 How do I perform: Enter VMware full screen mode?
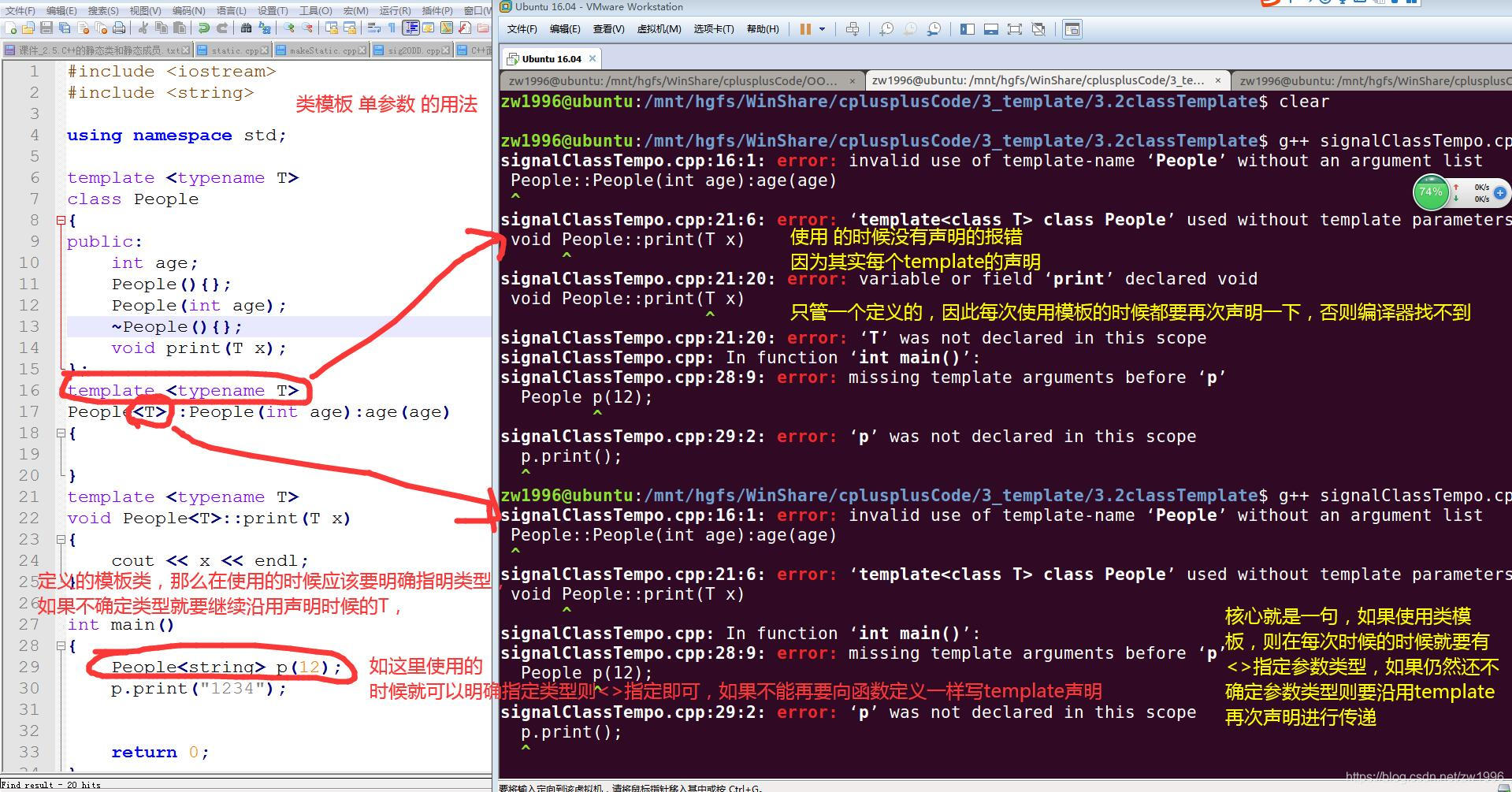click(x=1015, y=29)
